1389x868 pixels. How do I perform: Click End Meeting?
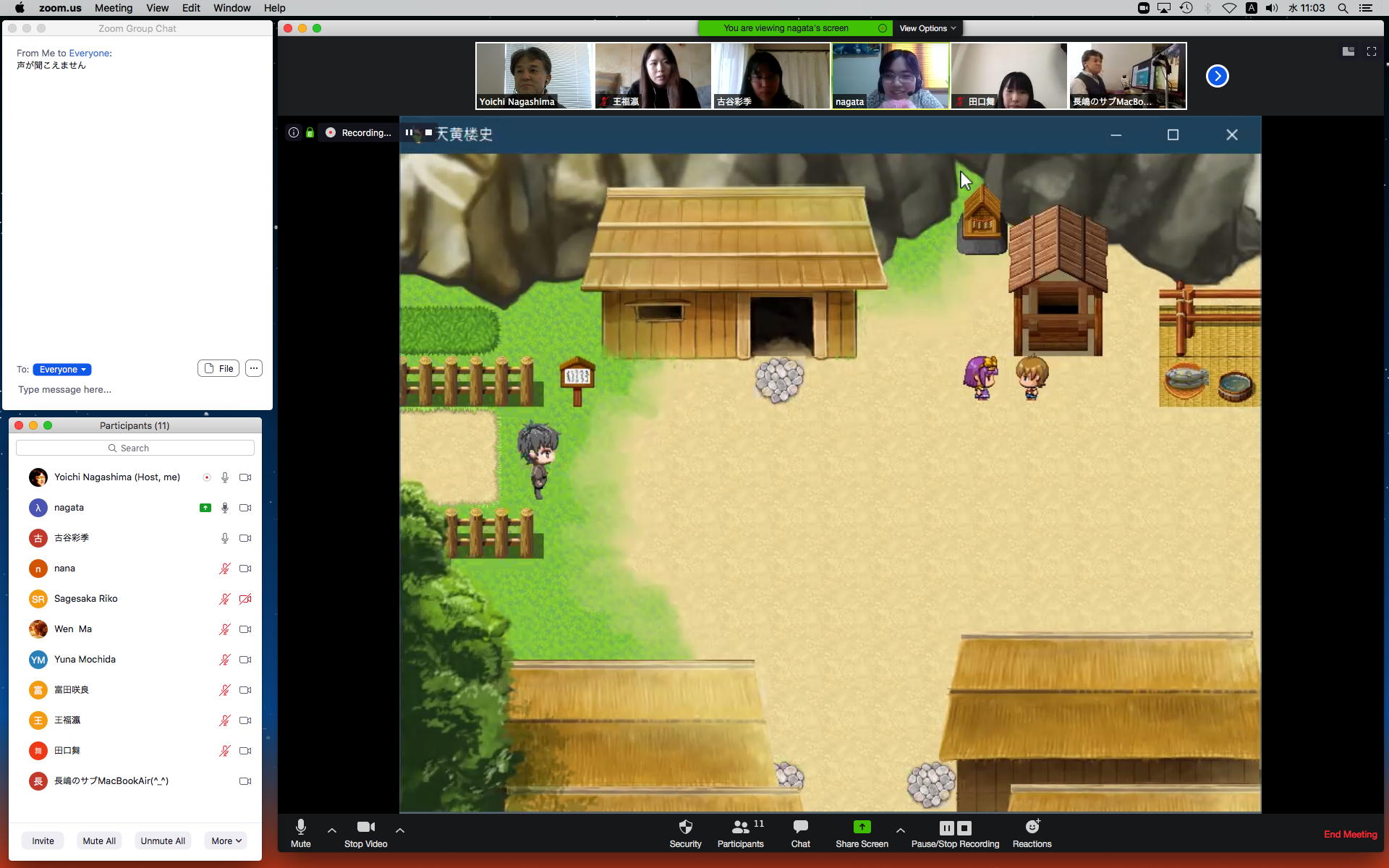click(1350, 834)
